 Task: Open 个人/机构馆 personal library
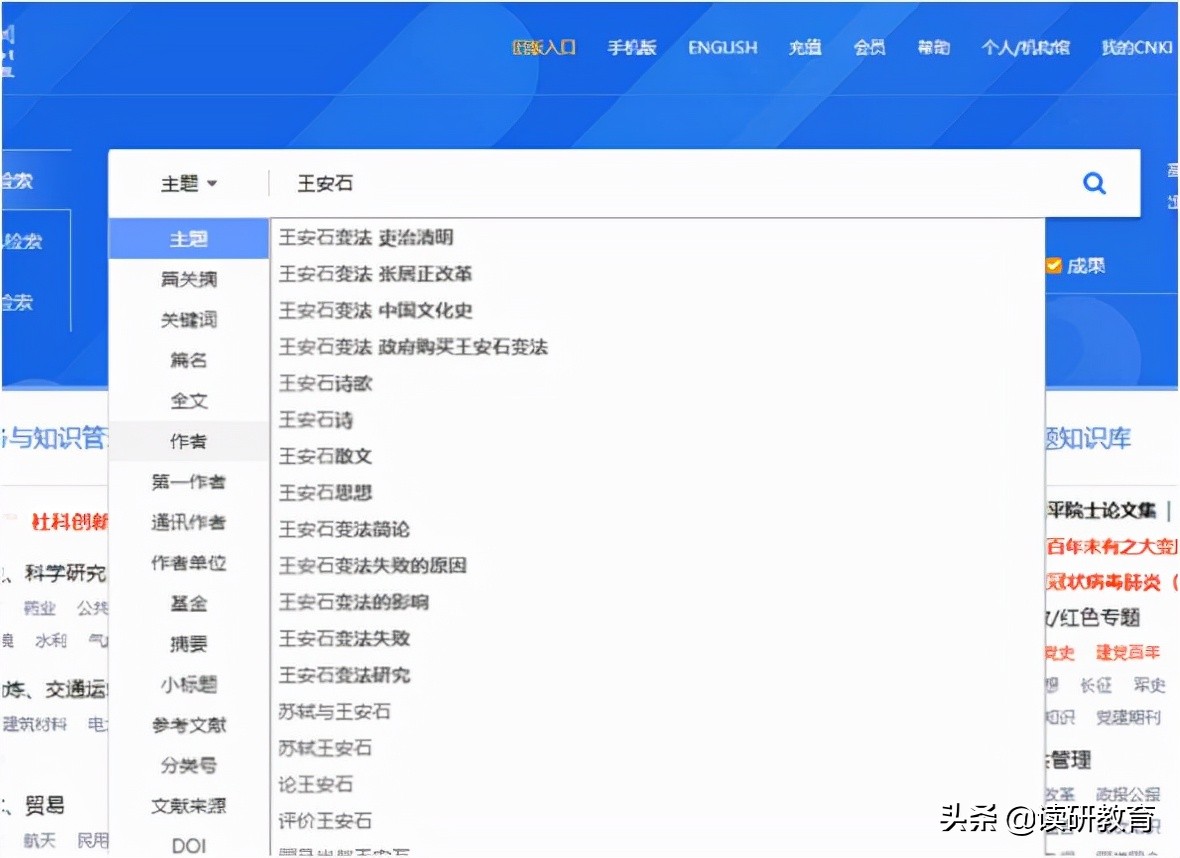1024,47
